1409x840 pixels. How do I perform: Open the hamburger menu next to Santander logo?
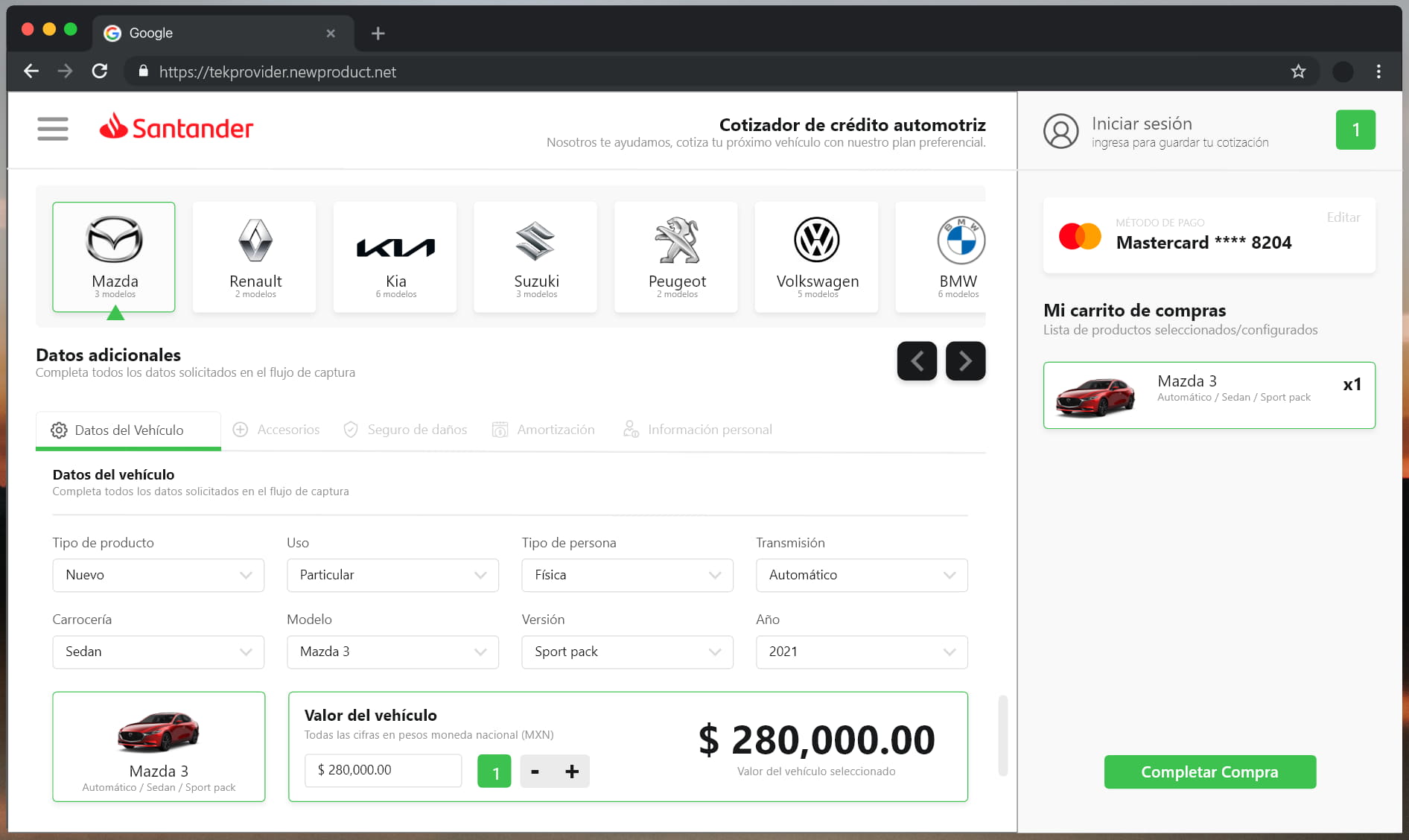[53, 129]
